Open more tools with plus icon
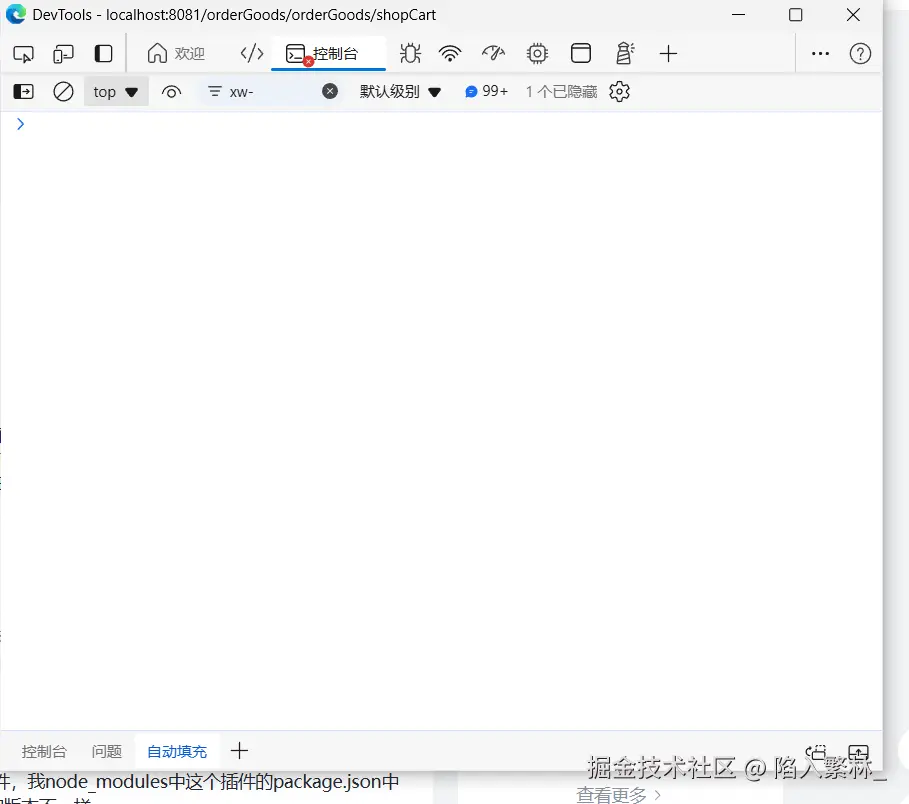The height and width of the screenshot is (804, 909). coord(669,54)
